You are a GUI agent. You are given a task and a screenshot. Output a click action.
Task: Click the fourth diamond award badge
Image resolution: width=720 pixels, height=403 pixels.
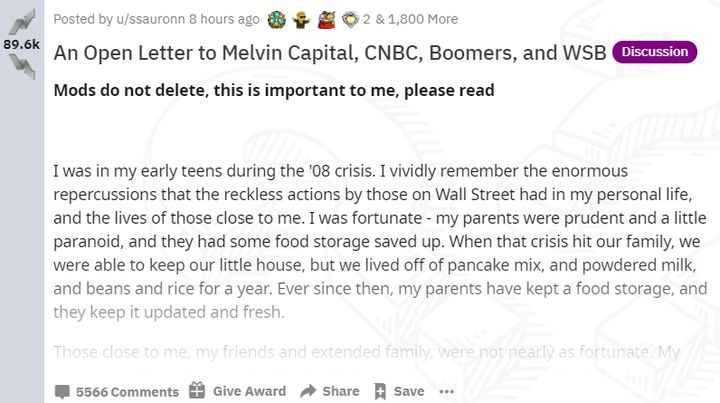pyautogui.click(x=347, y=19)
